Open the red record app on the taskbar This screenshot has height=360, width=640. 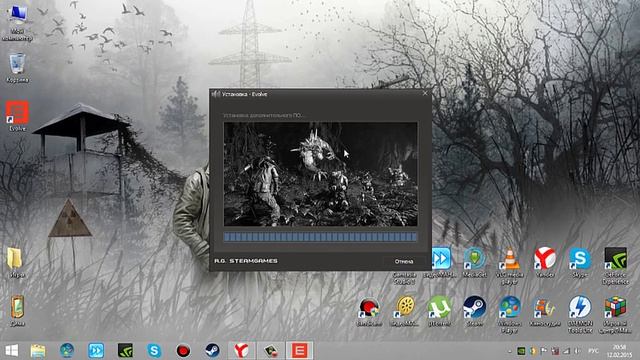pos(183,350)
